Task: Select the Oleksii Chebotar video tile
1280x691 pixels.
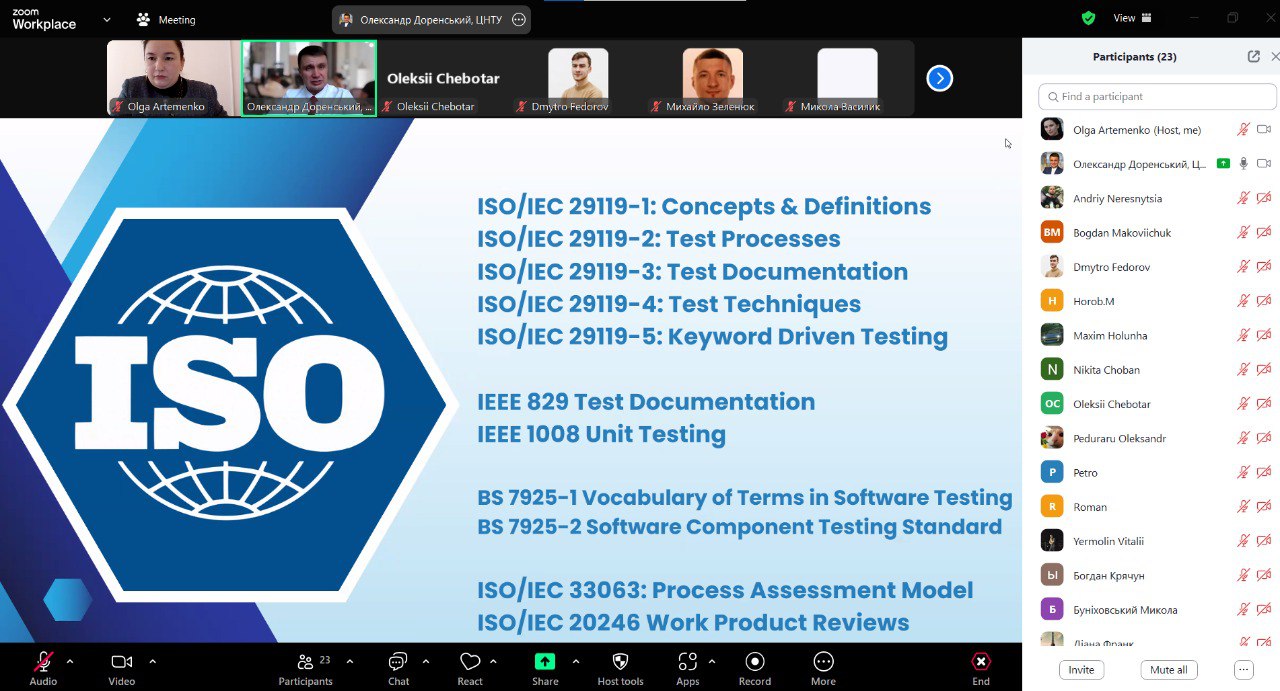Action: point(444,78)
